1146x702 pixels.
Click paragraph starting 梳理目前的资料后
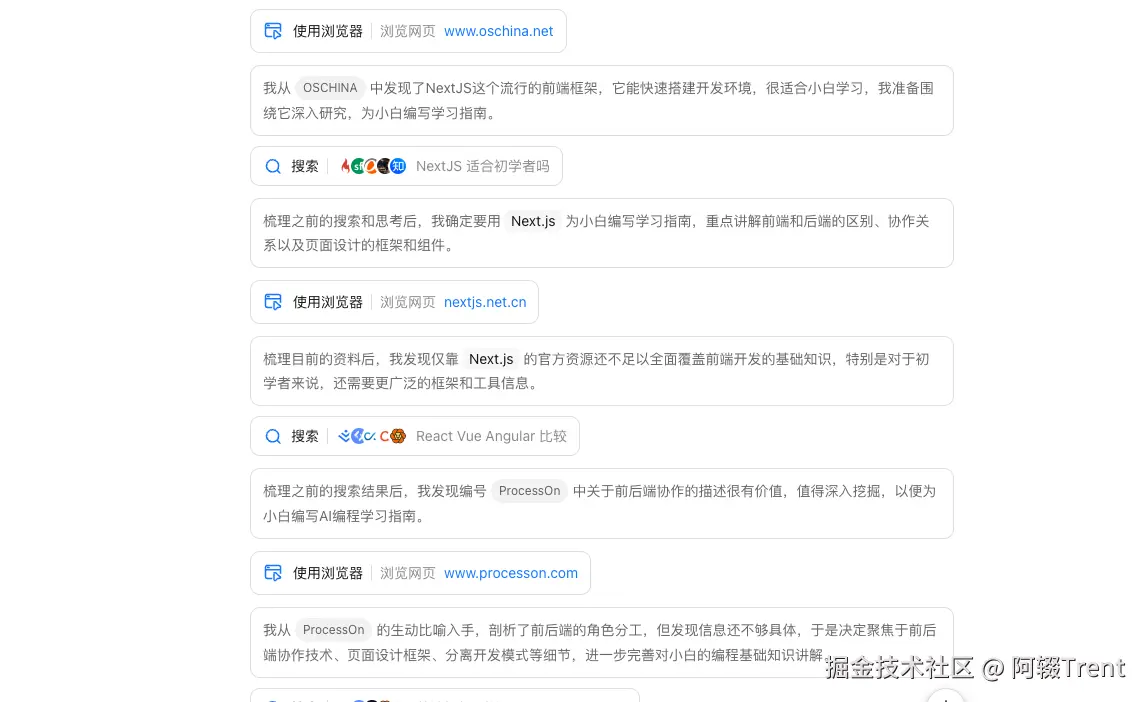tap(601, 371)
